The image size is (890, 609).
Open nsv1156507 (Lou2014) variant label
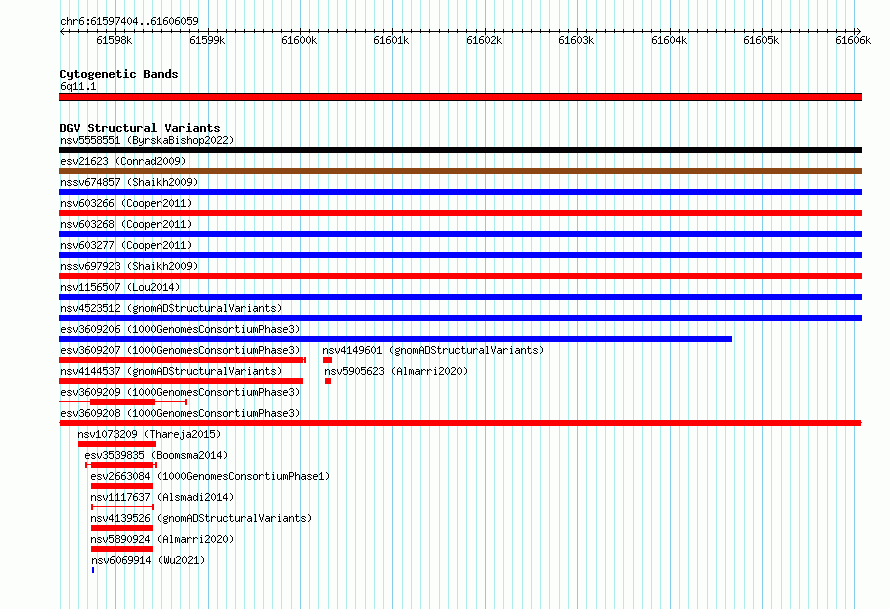pyautogui.click(x=120, y=287)
